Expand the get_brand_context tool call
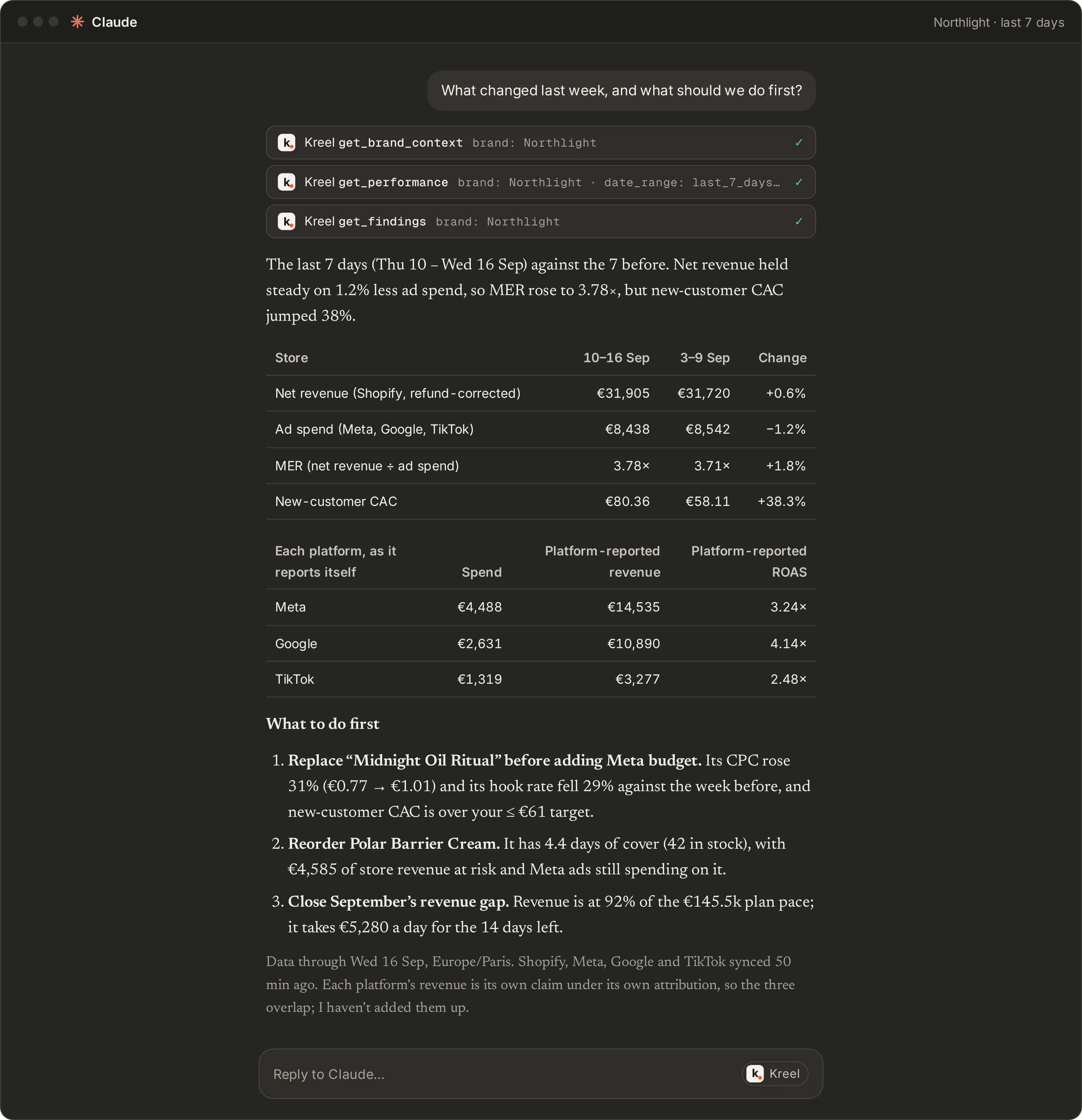Image resolution: width=1082 pixels, height=1120 pixels. (x=540, y=142)
